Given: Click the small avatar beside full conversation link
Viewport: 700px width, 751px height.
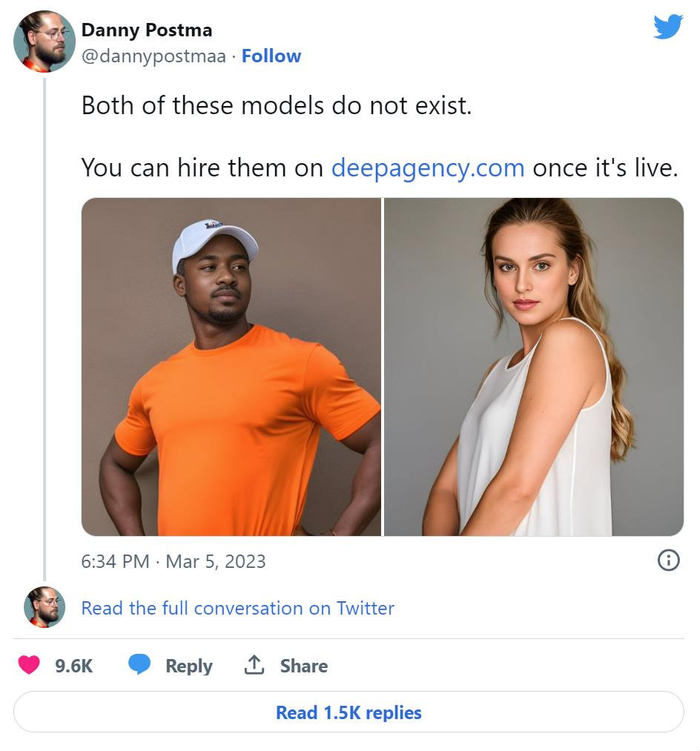Looking at the screenshot, I should 44,607.
